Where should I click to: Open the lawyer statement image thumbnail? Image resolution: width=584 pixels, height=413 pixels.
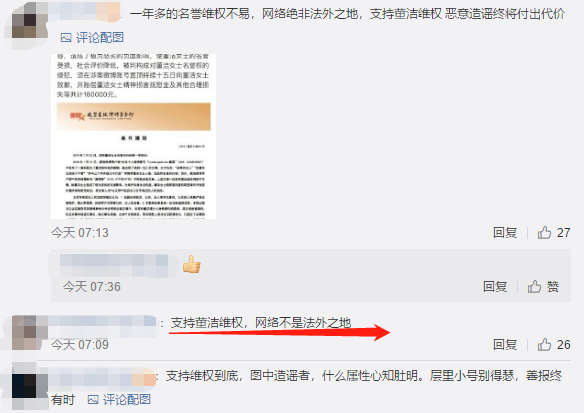pyautogui.click(x=133, y=136)
